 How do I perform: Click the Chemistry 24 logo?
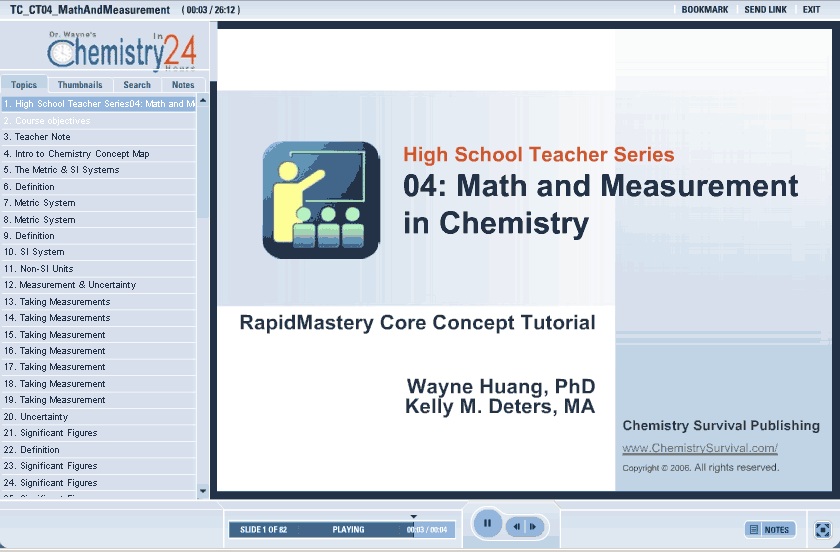[x=121, y=51]
